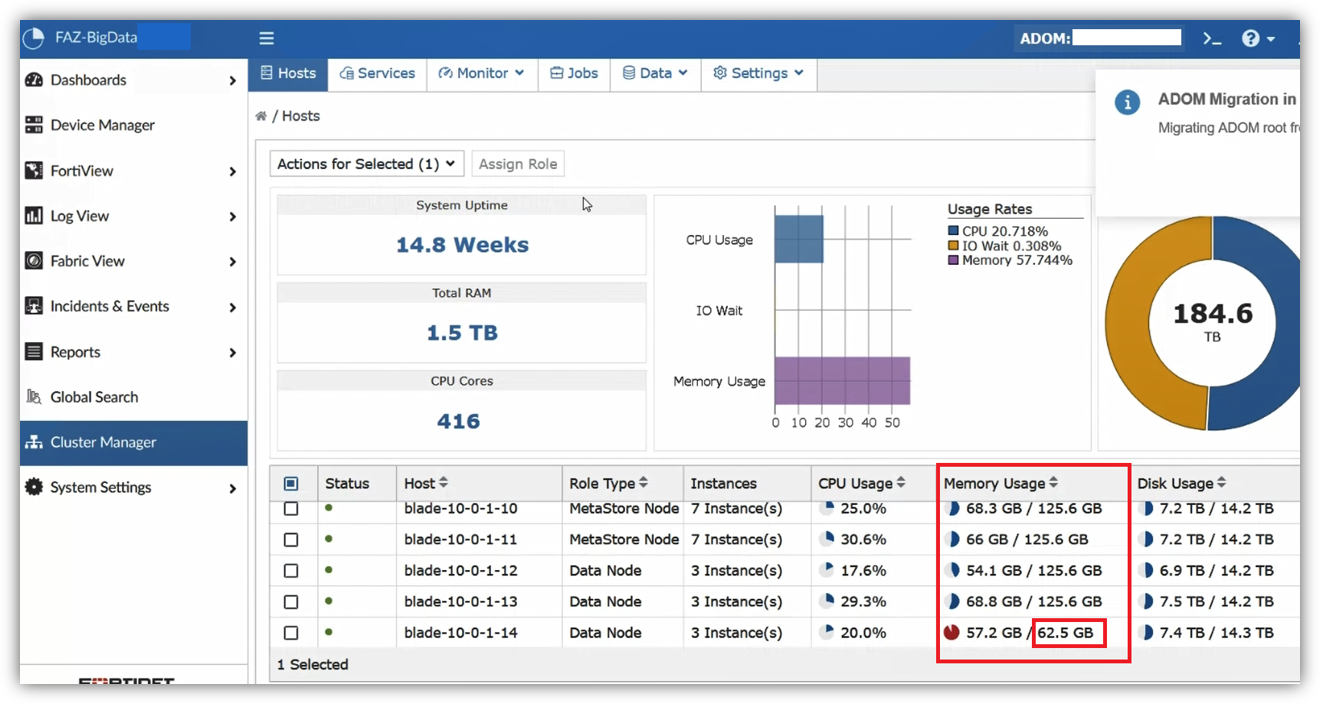Check the blade-10-0-1-10 row checkbox
Screen dimensions: 1320x704
point(291,509)
